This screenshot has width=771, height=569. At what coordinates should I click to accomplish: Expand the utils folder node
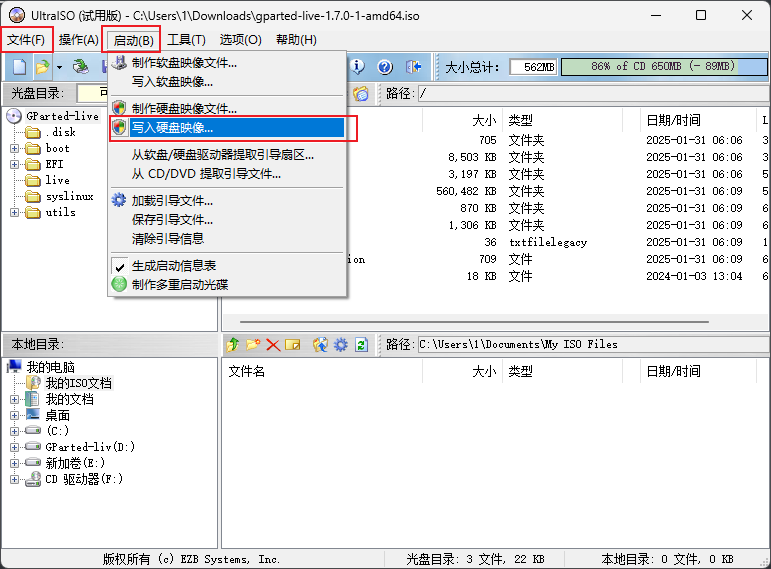[14, 212]
